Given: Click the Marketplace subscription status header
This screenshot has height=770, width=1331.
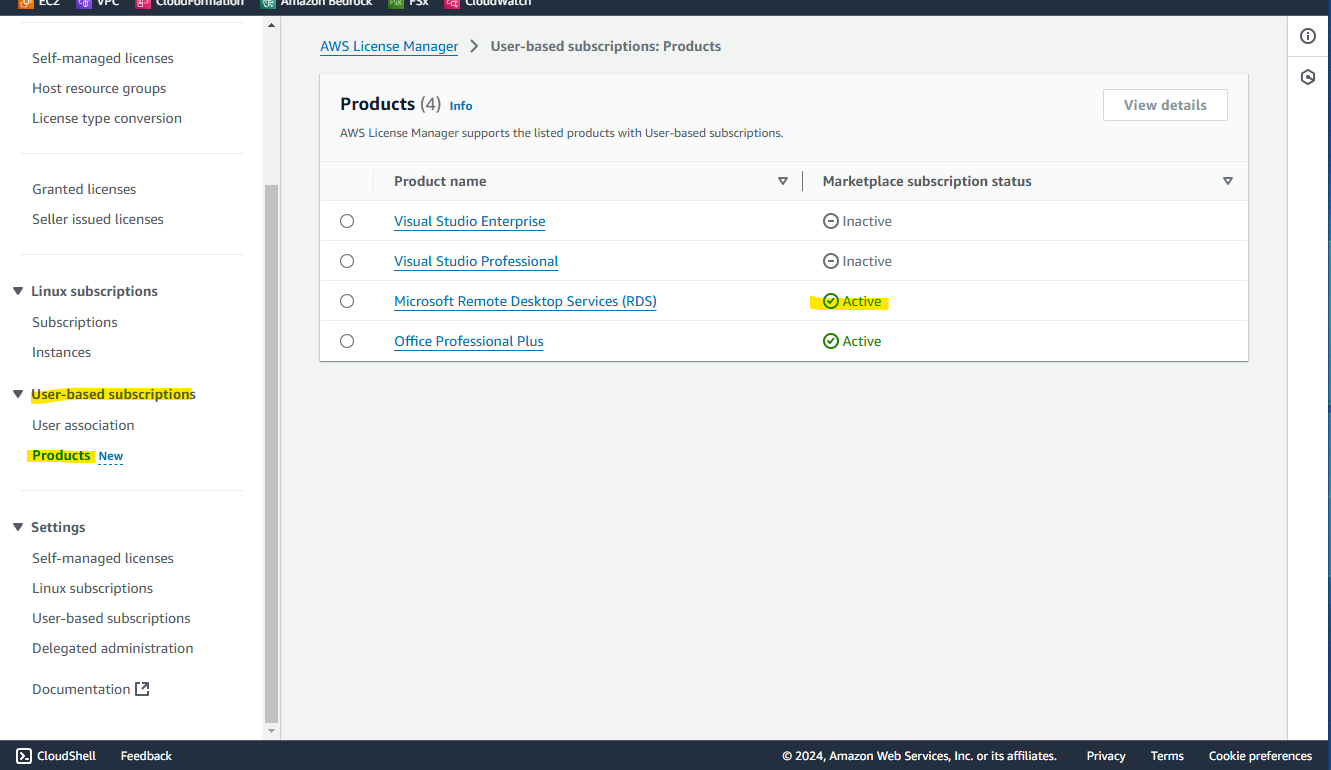Looking at the screenshot, I should click(x=927, y=181).
